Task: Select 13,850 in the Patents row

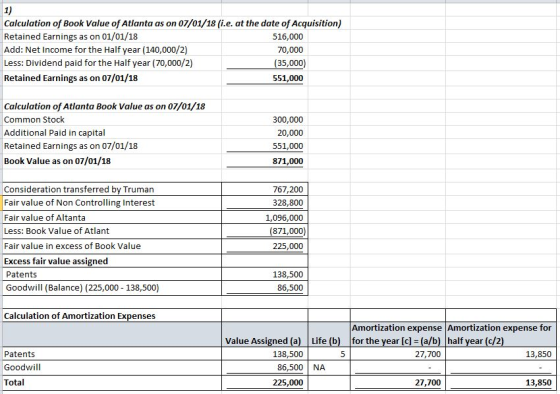Action: [x=539, y=354]
